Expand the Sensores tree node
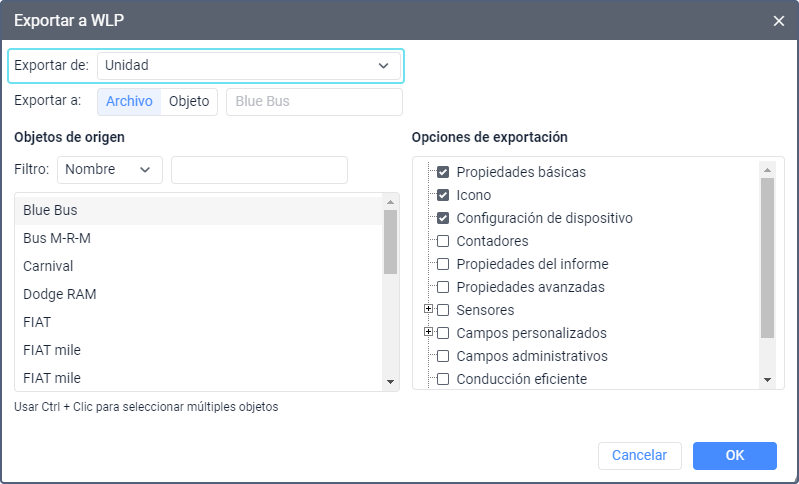 click(x=429, y=310)
